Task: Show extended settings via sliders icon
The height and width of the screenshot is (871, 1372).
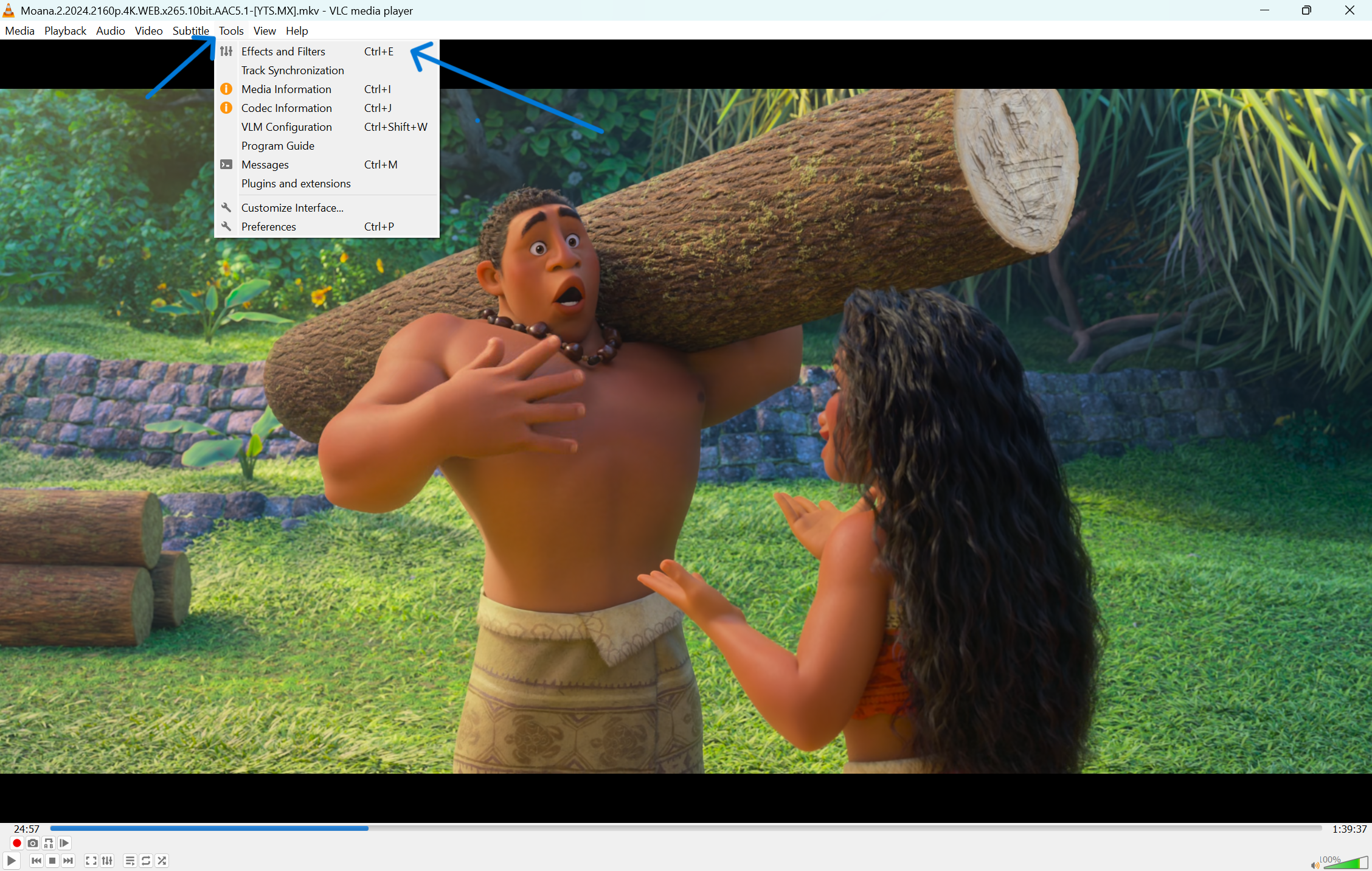Action: tap(107, 861)
